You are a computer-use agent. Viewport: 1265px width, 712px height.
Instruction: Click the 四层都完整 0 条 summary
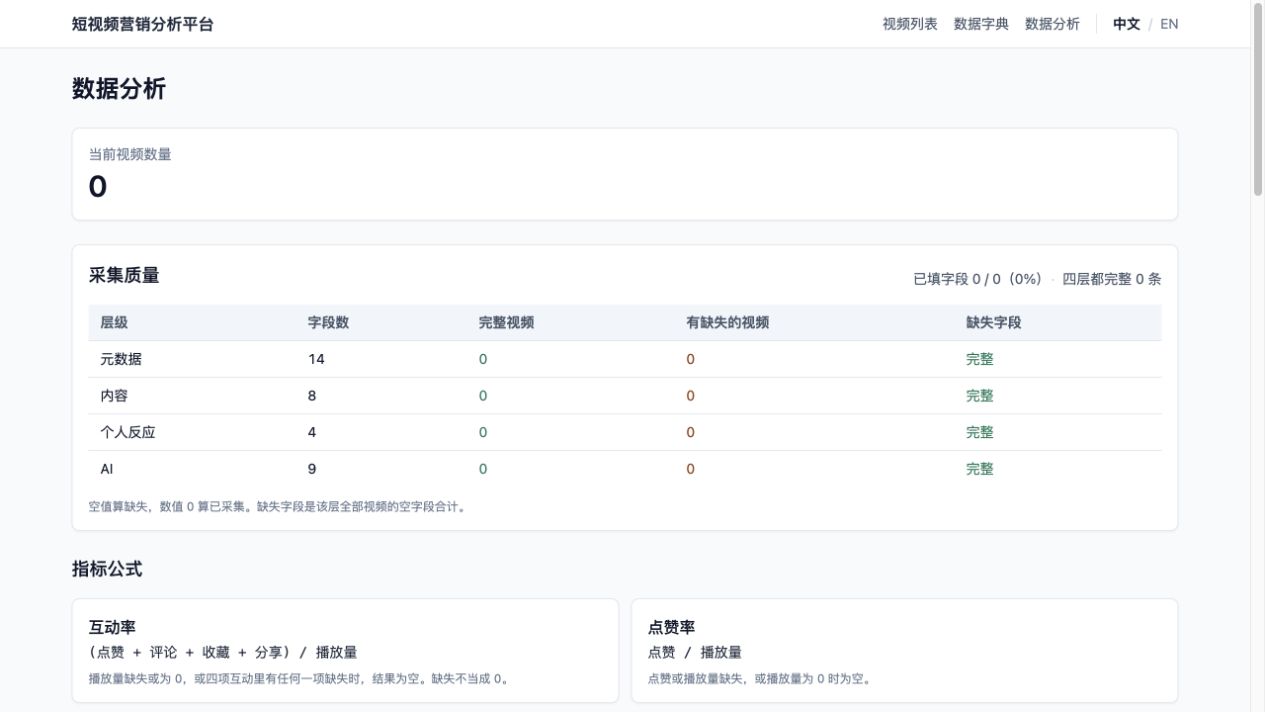click(1112, 279)
